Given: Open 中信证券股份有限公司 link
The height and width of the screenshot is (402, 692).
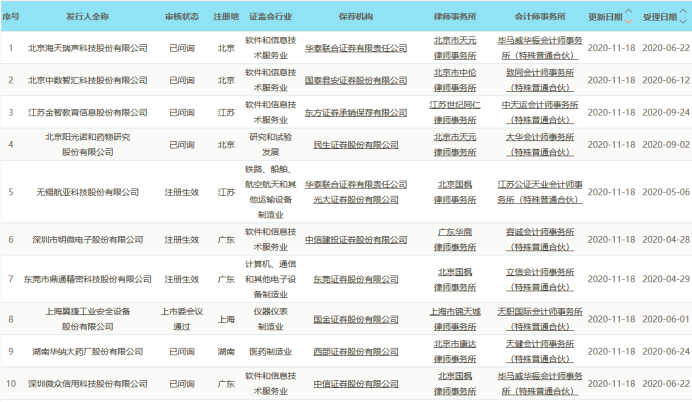Looking at the screenshot, I should (x=356, y=384).
